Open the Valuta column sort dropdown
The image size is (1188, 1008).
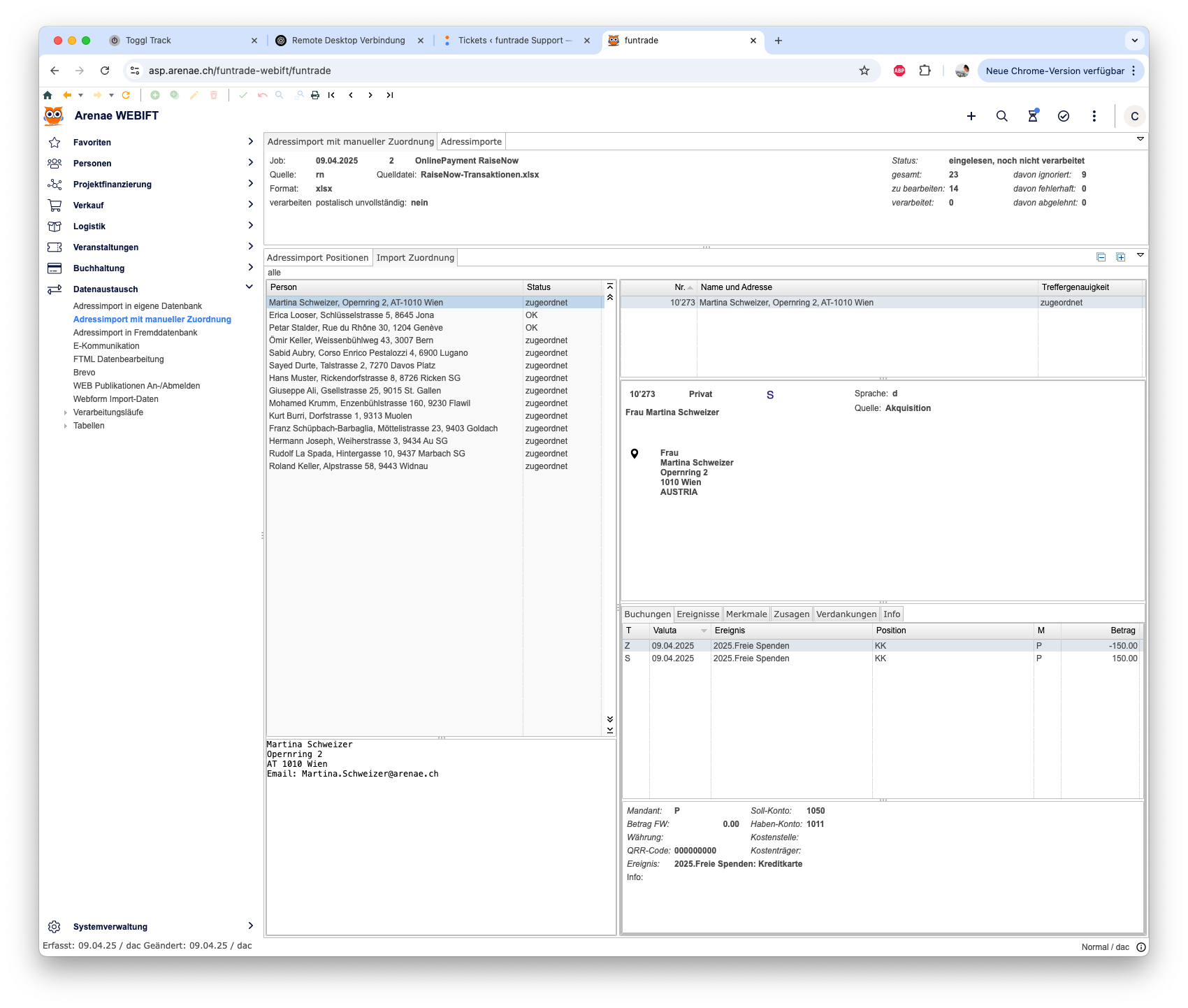pos(703,631)
